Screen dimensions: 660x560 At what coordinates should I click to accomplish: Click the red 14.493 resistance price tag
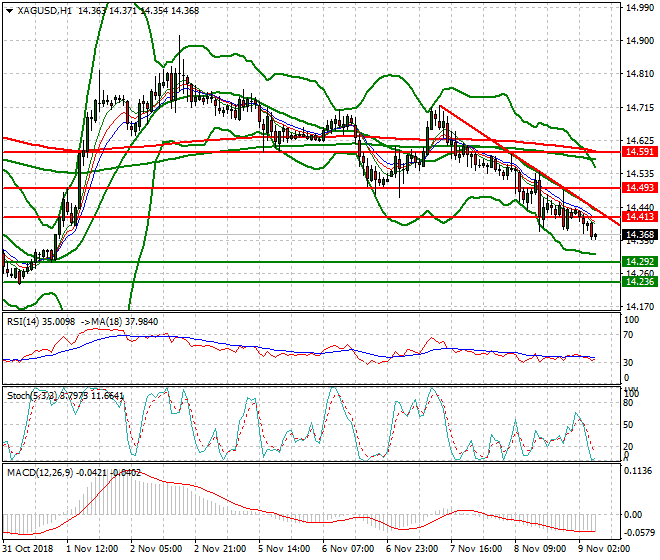637,187
